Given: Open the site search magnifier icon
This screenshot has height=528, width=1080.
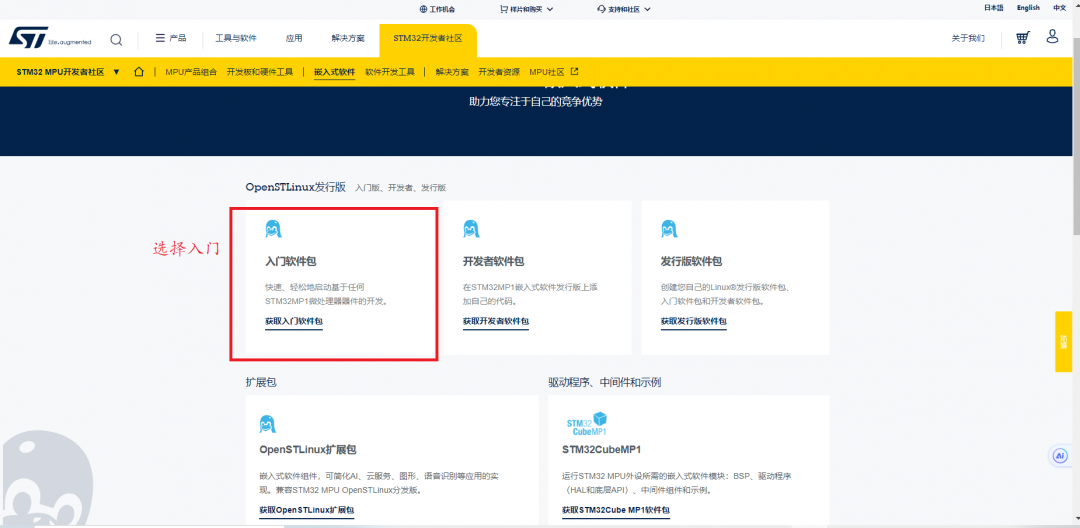Looking at the screenshot, I should (116, 39).
